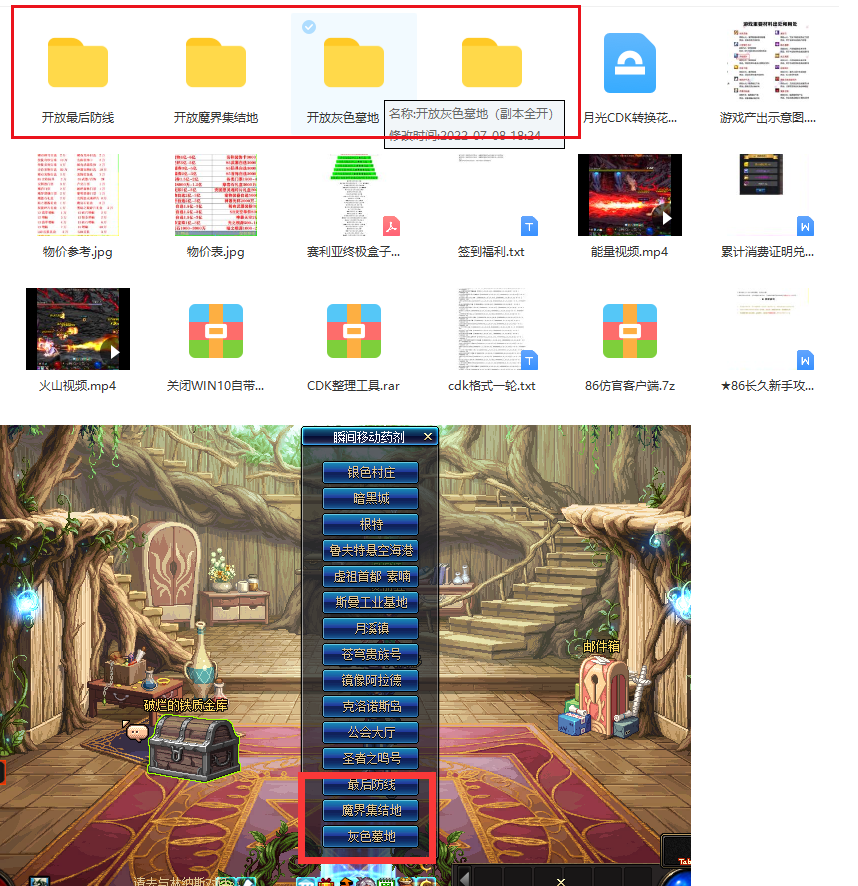This screenshot has width=858, height=886.
Task: Open the 开放最后防线 folder
Action: (78, 63)
